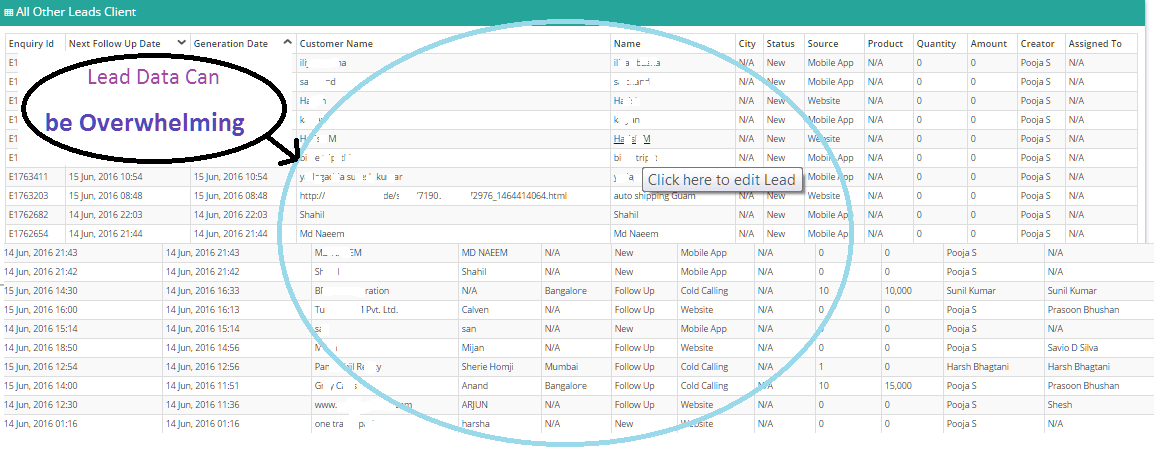The image size is (1154, 451).
Task: Click the date 15 Jun, 2016 14:00
Action: [41, 386]
